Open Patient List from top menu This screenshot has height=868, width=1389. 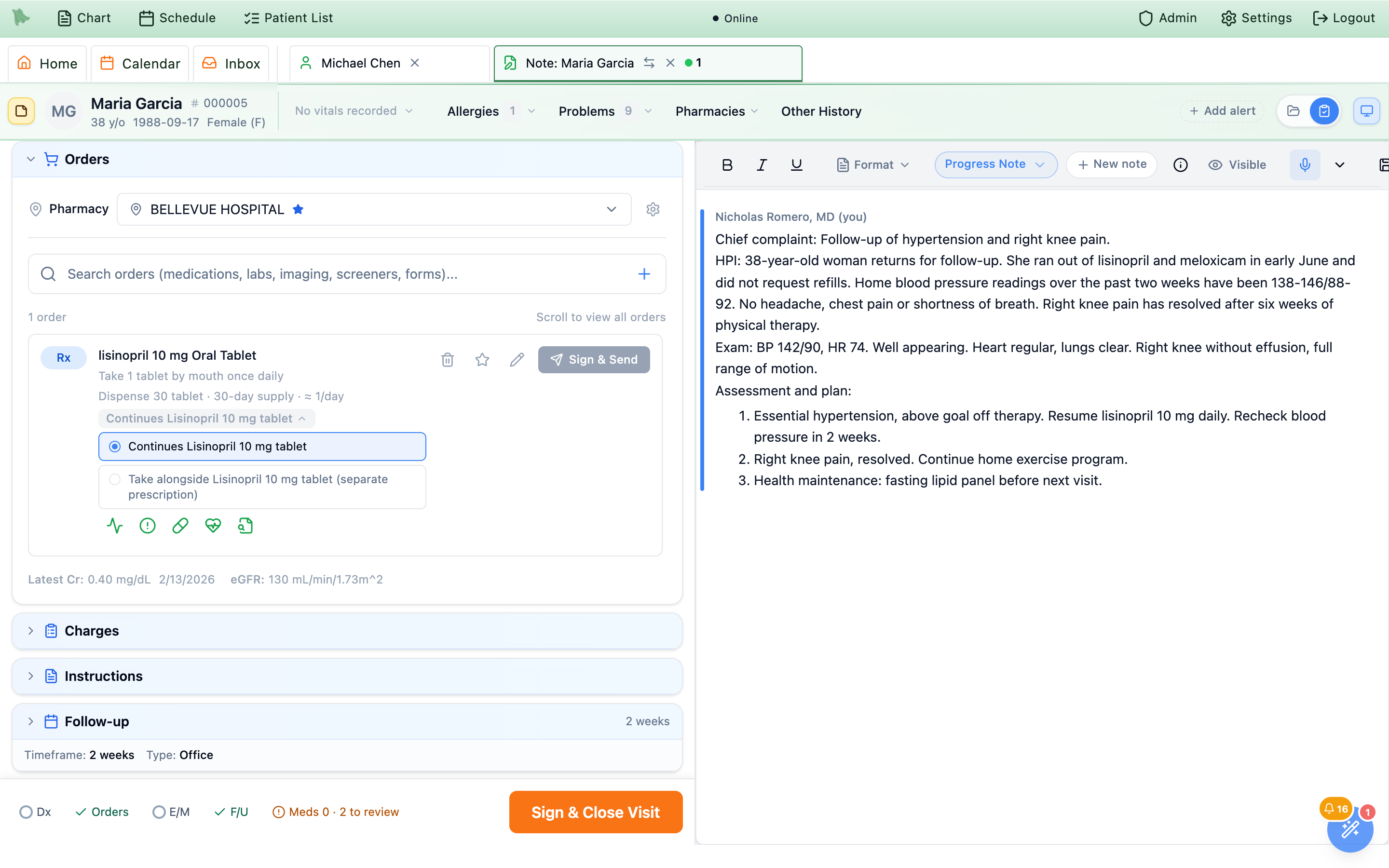click(288, 18)
